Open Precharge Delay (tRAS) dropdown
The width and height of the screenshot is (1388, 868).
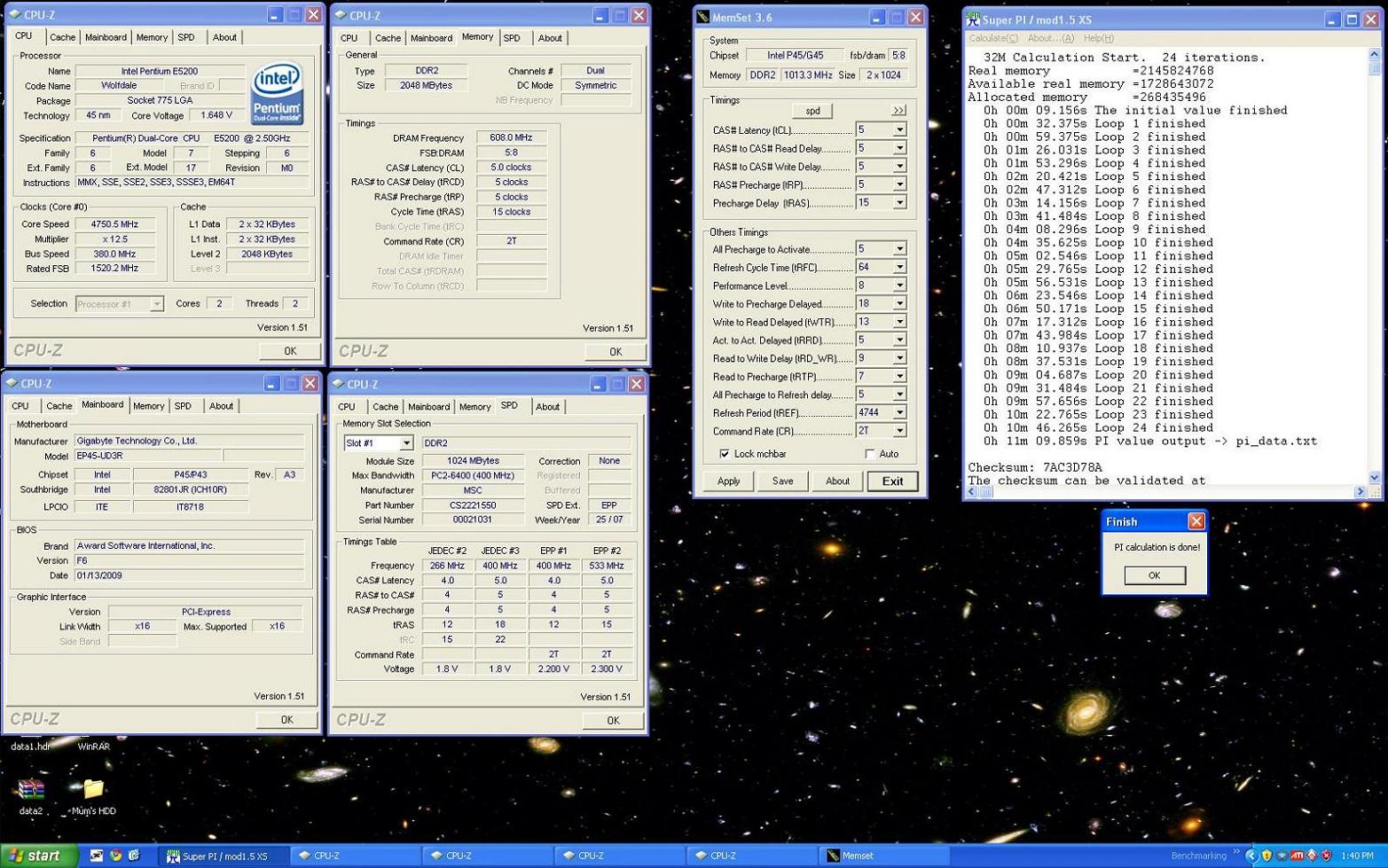pos(899,203)
